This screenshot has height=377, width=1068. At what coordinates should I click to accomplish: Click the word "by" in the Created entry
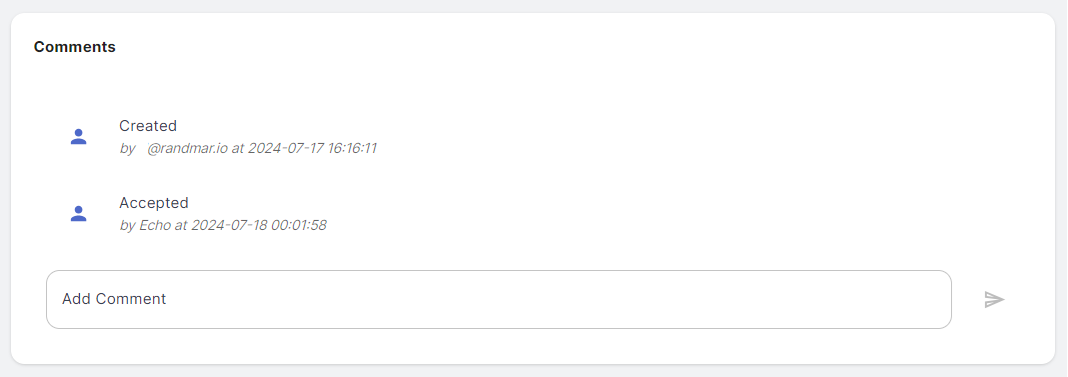pos(127,149)
